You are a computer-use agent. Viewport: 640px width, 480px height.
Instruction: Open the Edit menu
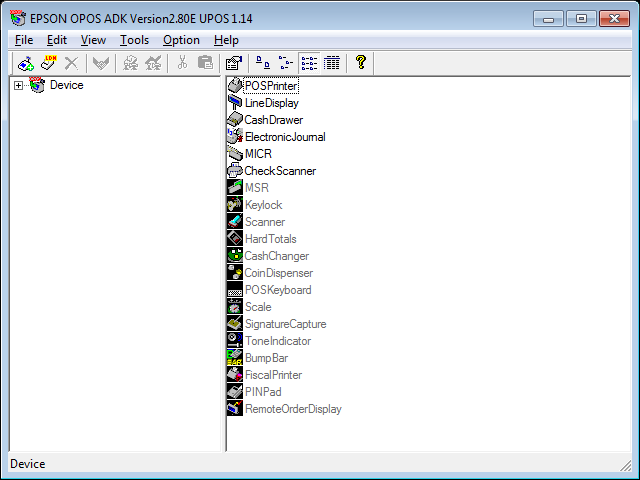(57, 40)
